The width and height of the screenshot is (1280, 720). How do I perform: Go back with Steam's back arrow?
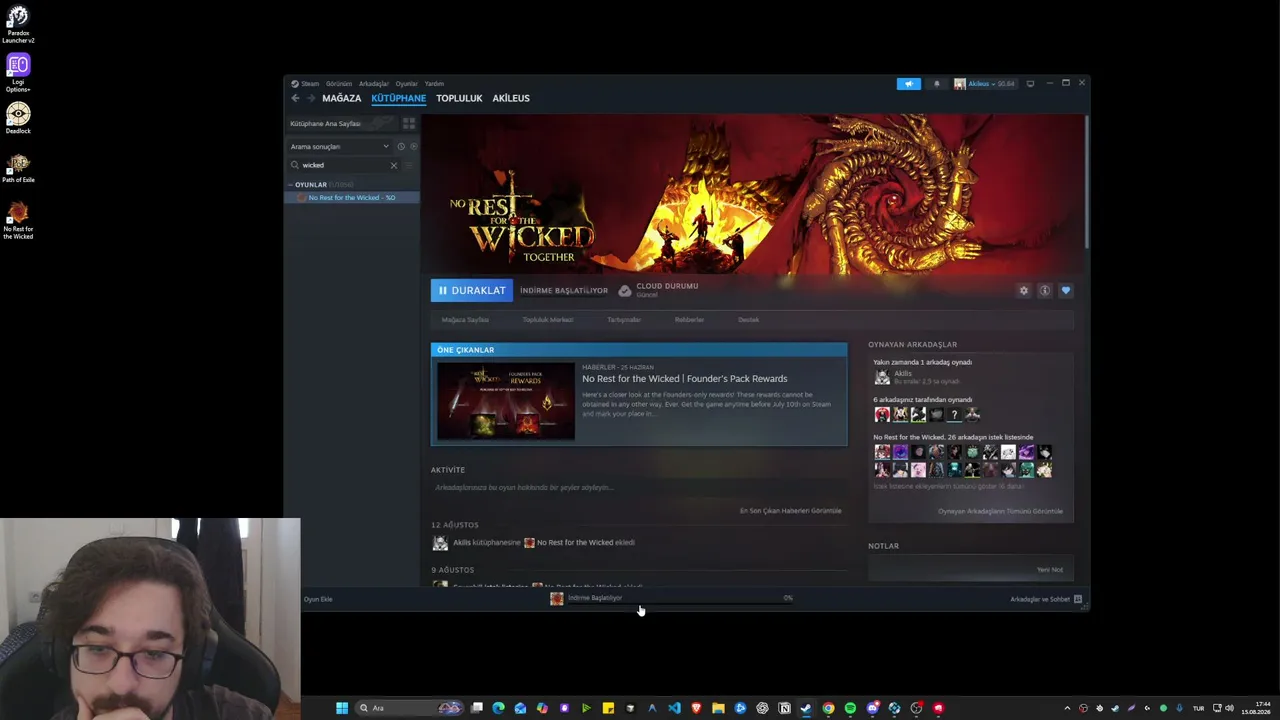(x=295, y=98)
